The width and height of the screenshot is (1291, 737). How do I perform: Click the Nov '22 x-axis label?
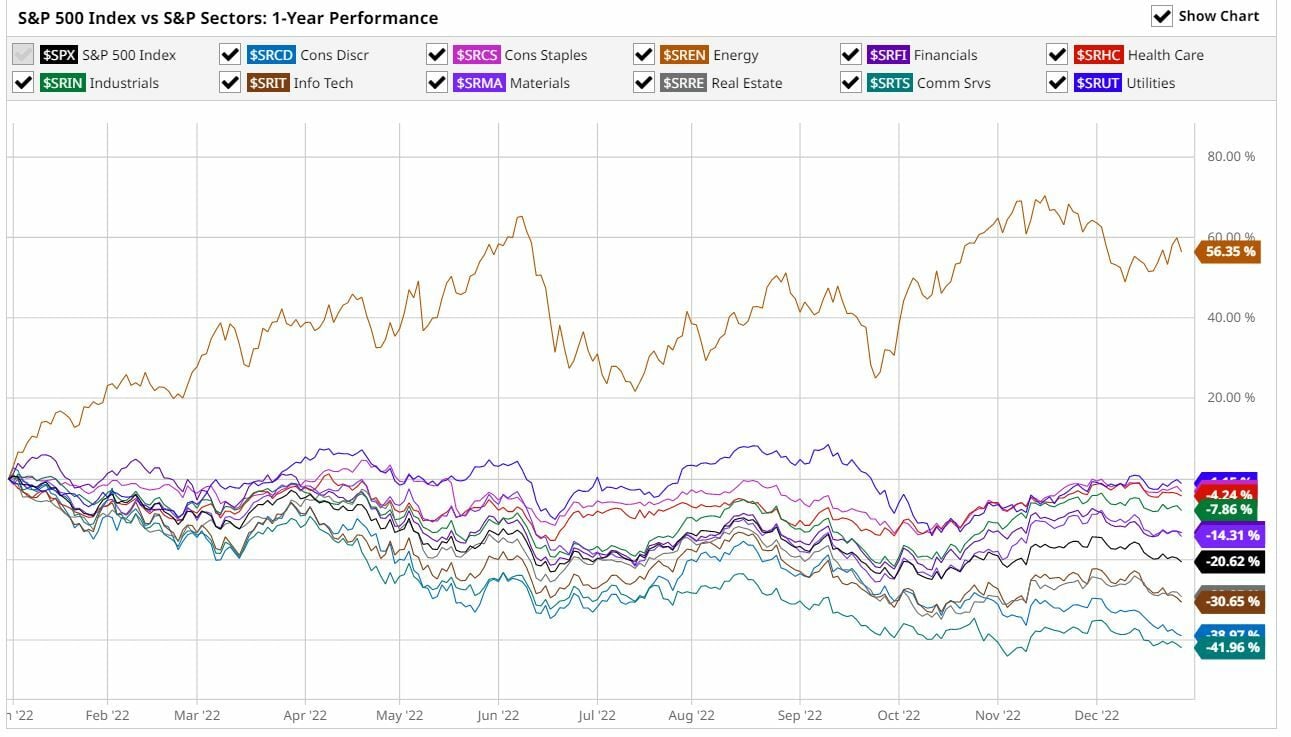(997, 715)
